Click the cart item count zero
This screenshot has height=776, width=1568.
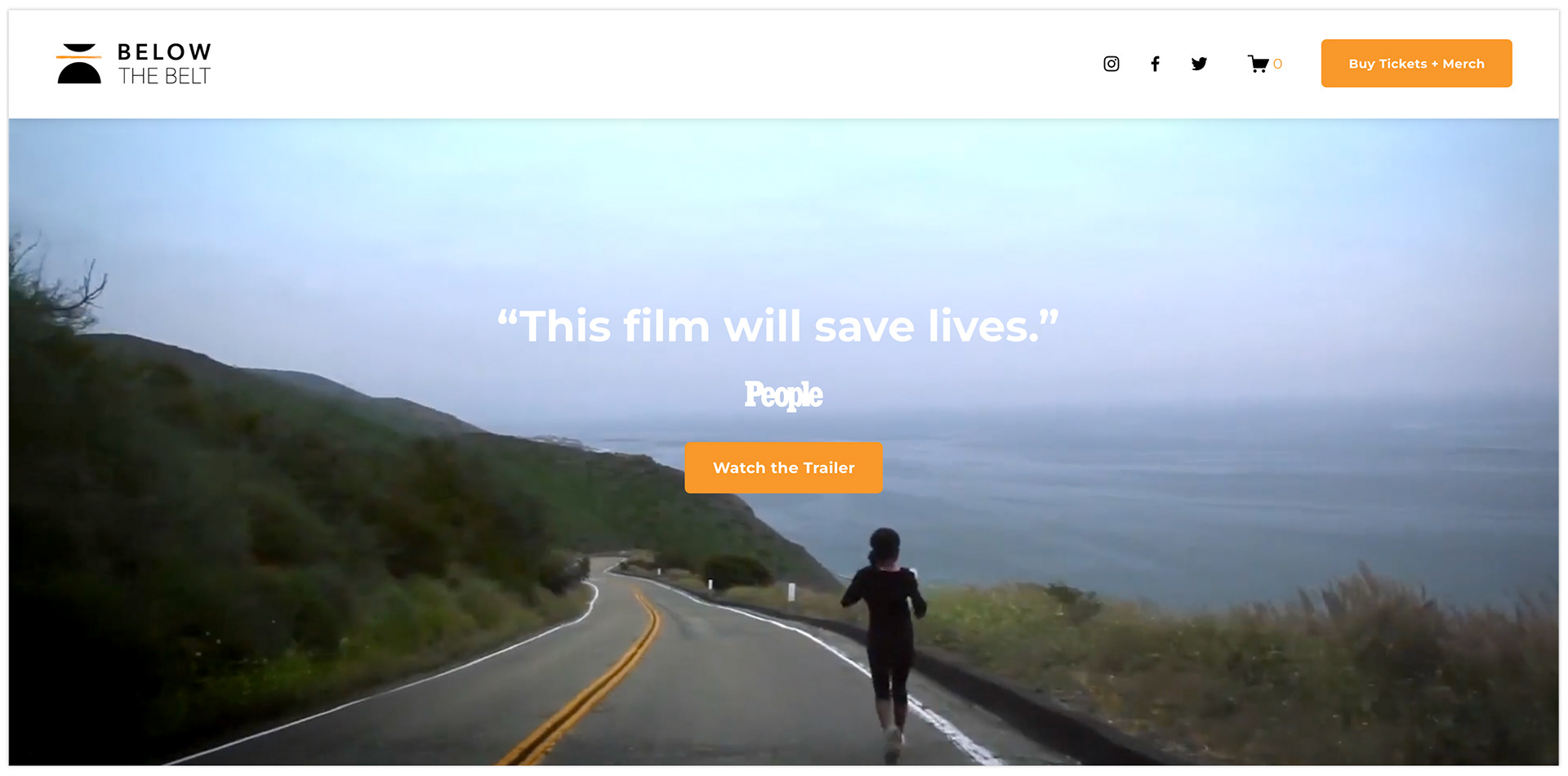(x=1277, y=64)
